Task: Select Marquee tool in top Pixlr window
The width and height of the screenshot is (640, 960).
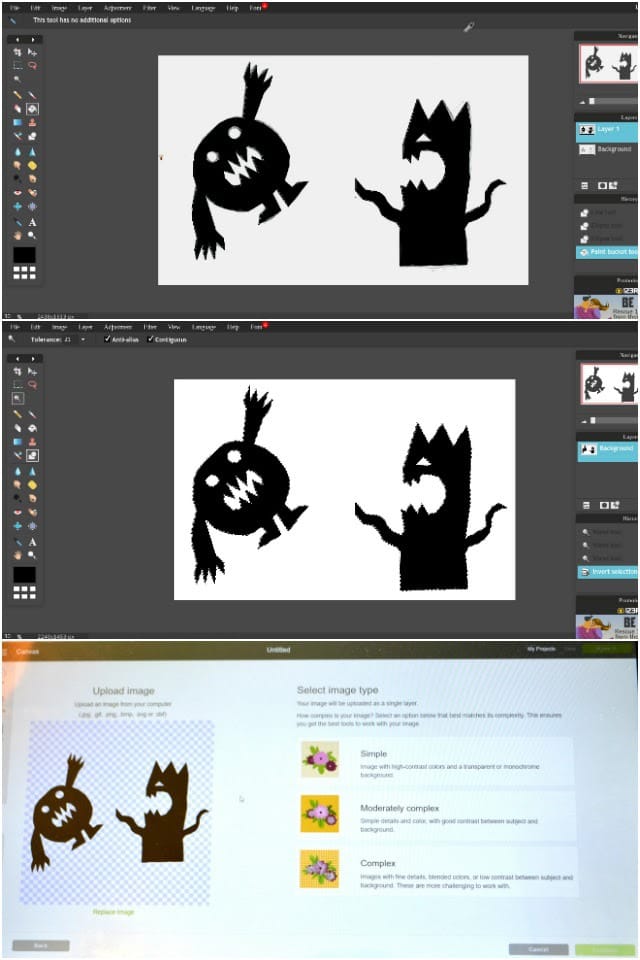Action: pyautogui.click(x=17, y=66)
